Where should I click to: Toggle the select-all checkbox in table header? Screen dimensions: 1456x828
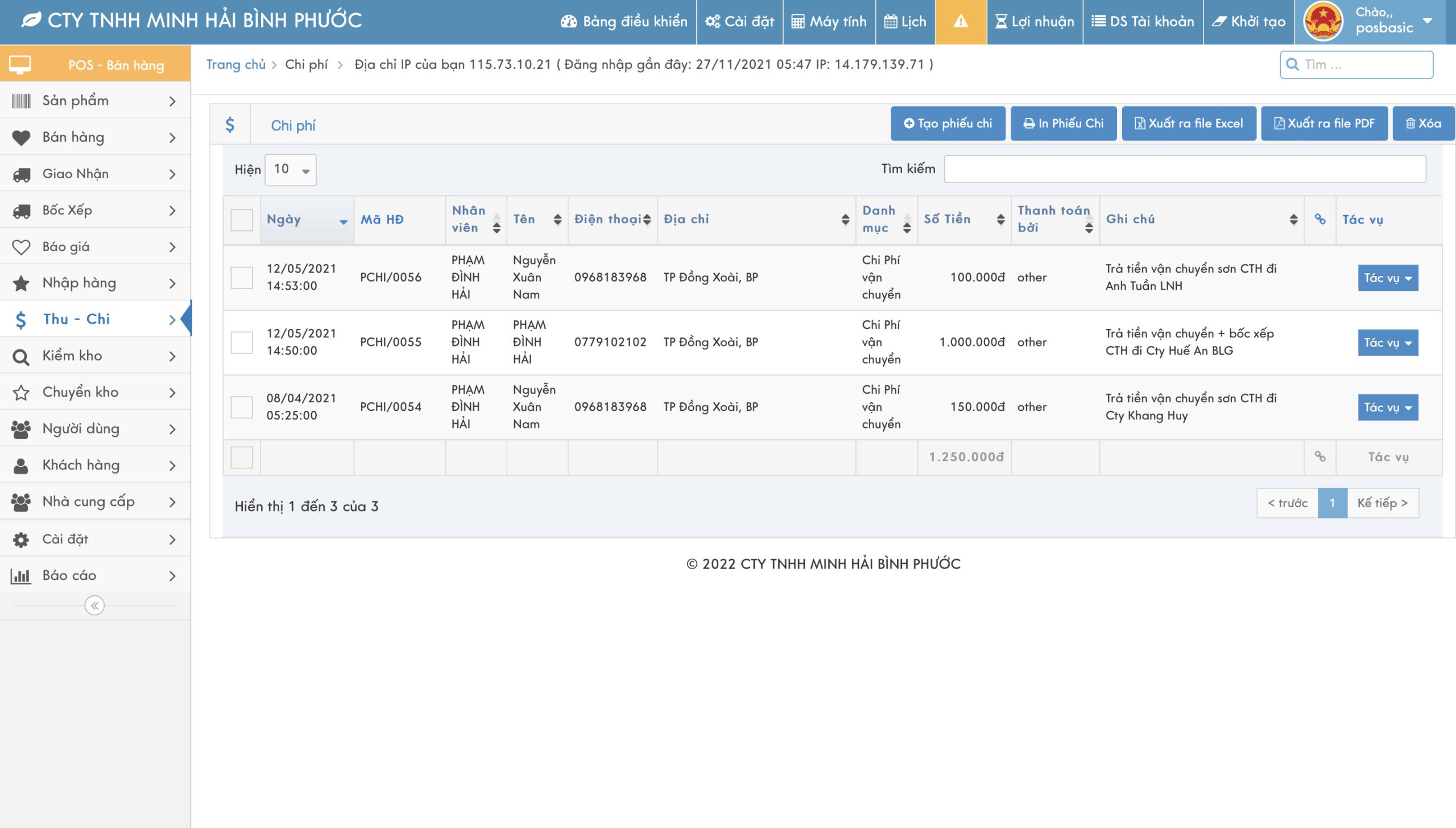pos(242,220)
